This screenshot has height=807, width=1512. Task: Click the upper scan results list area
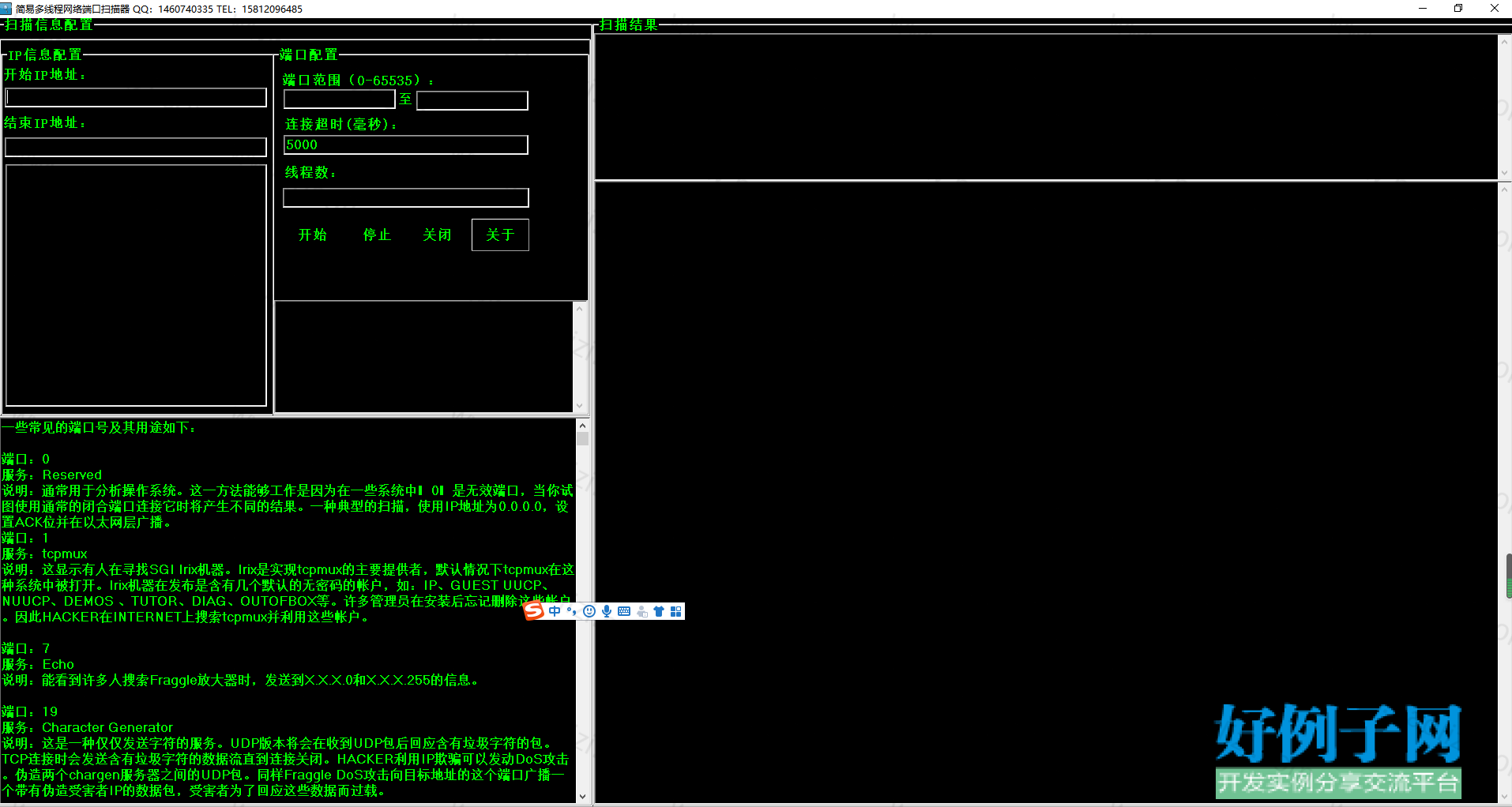1047,107
